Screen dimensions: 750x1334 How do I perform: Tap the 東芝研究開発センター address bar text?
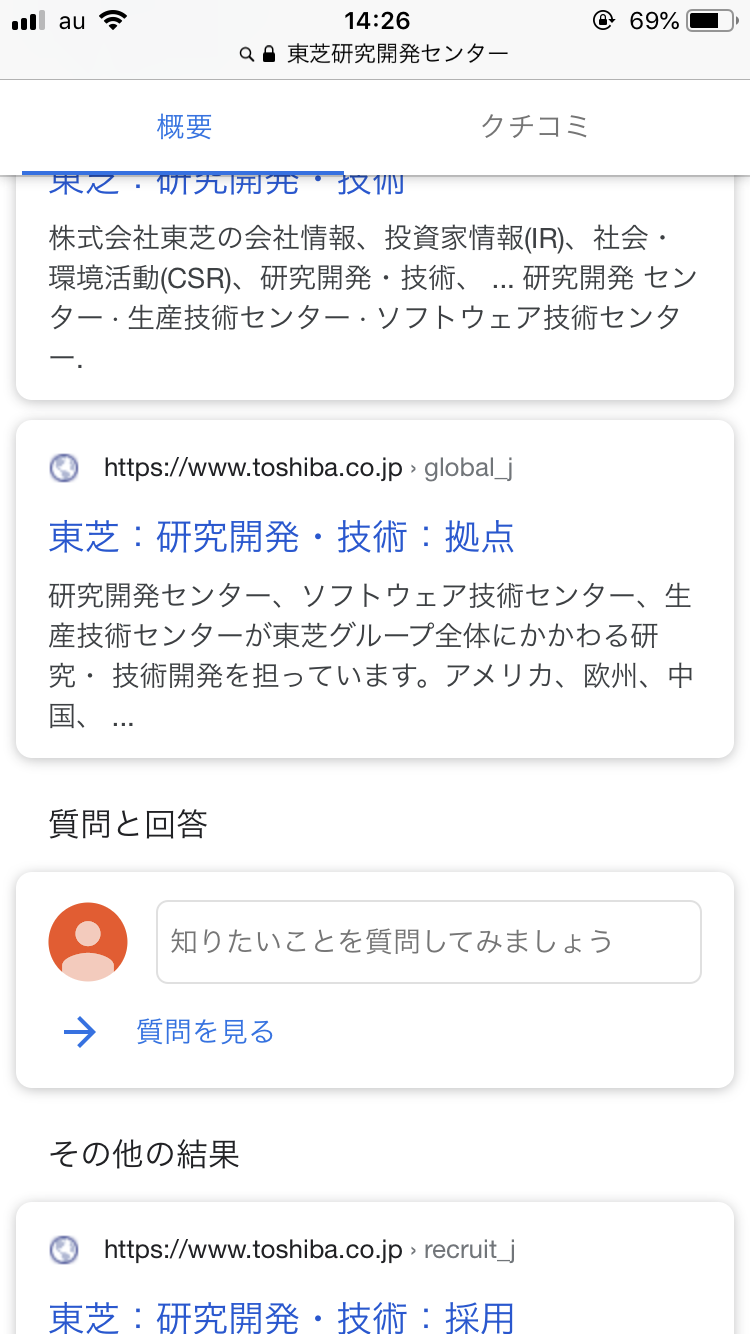click(397, 55)
